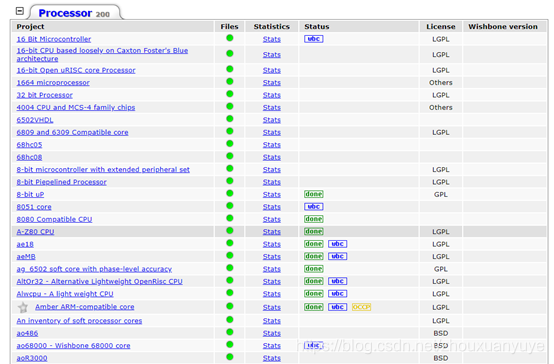The image size is (554, 364).
Task: Click the wbc badge in the Alwcpu row
Action: click(x=337, y=294)
